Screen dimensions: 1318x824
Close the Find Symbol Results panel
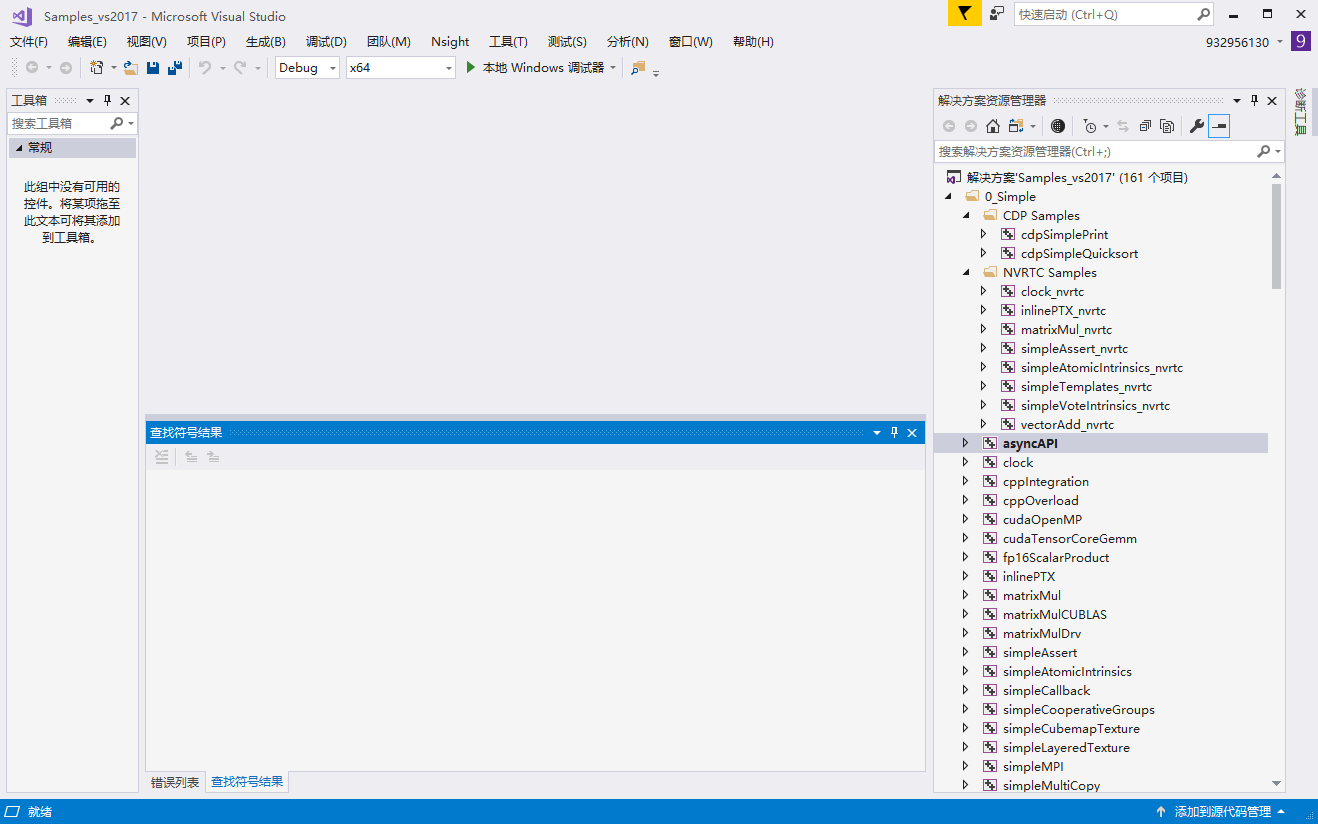tap(912, 433)
